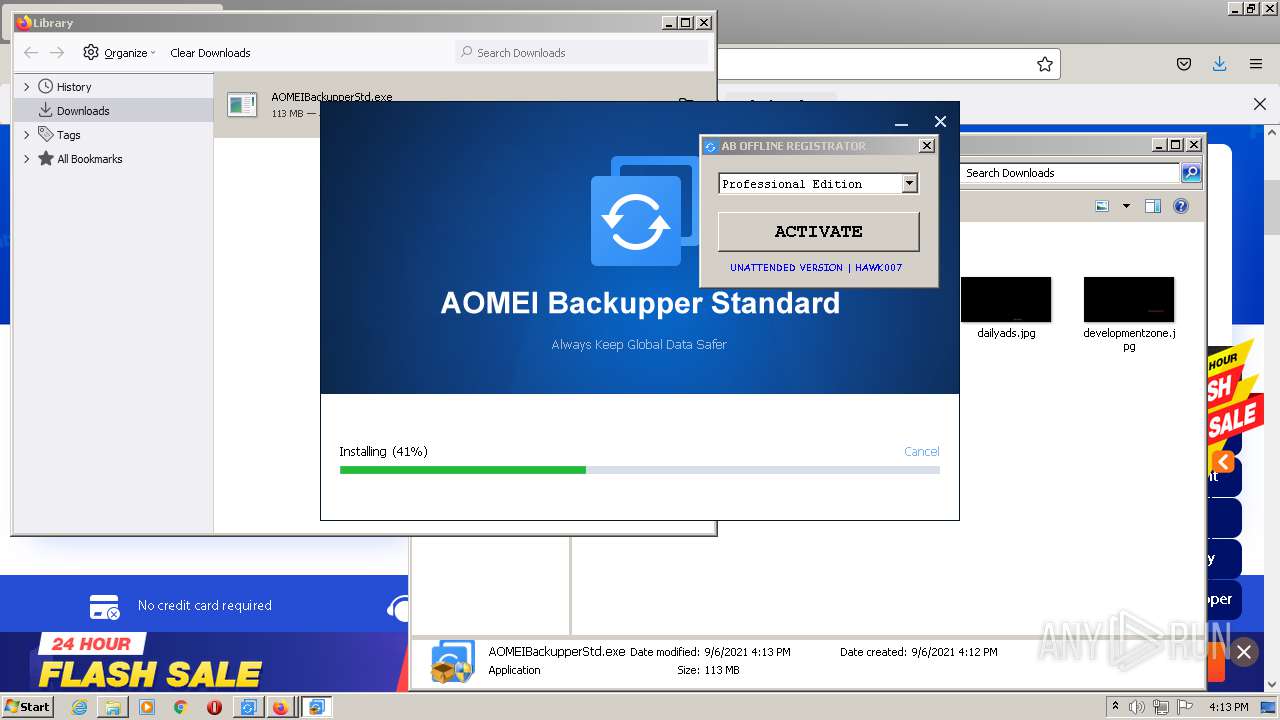This screenshot has width=1280, height=720.
Task: Open Firefox Pocket save icon
Action: tap(1184, 64)
